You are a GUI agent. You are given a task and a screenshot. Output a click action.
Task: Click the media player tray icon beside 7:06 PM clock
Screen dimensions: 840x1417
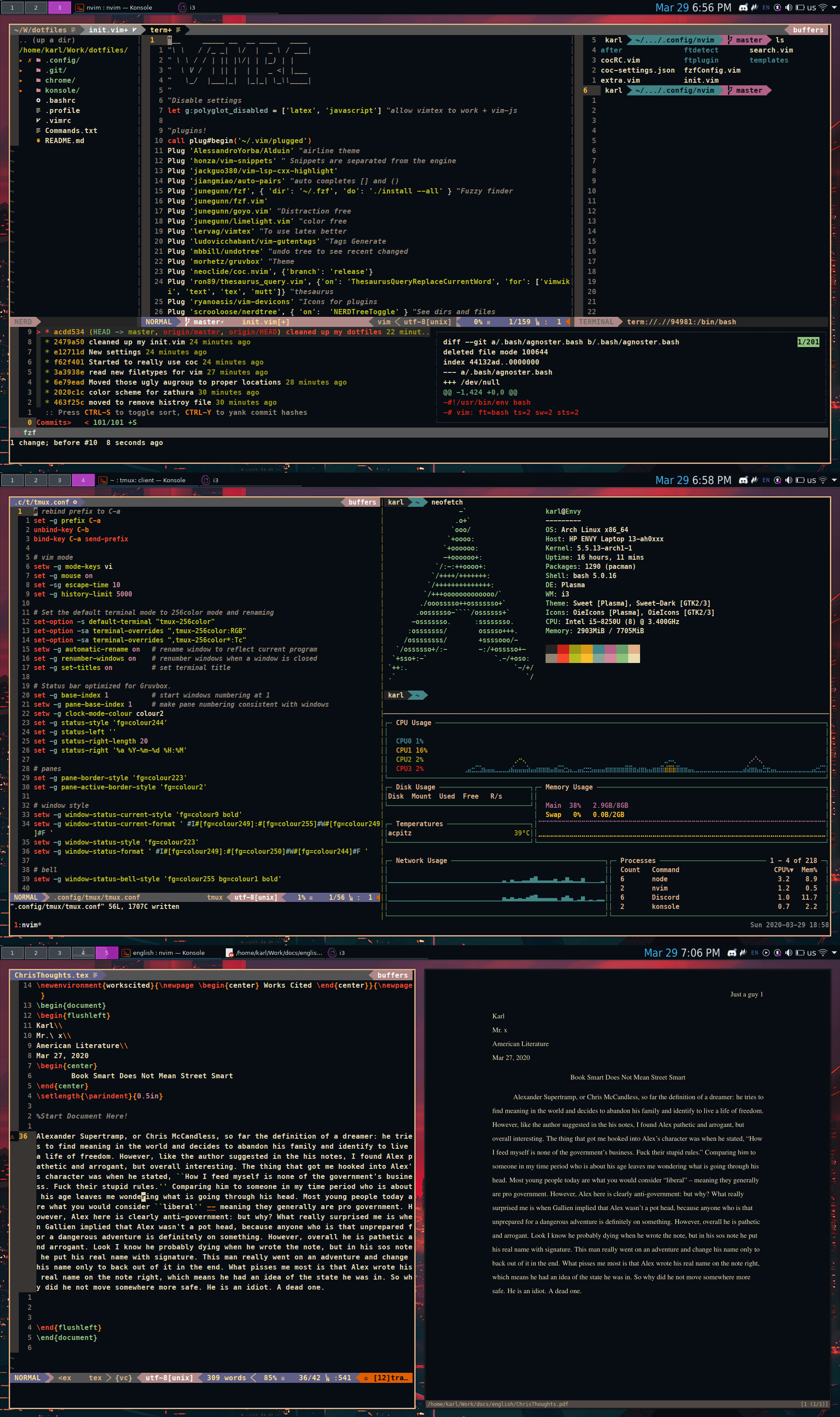766,953
